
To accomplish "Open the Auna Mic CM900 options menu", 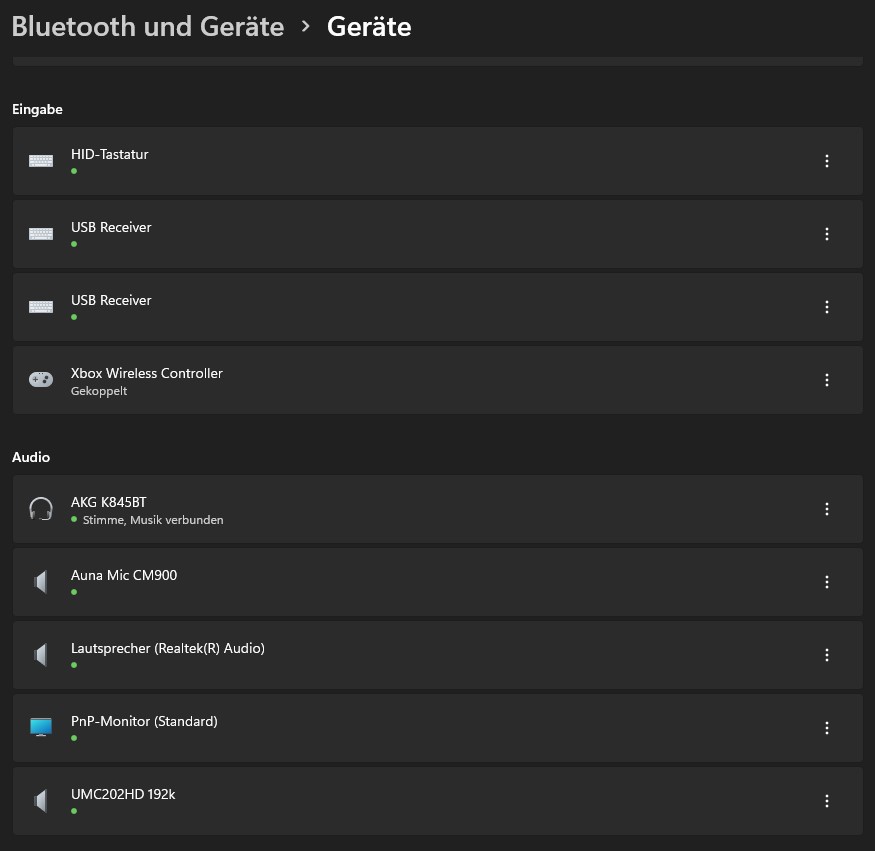I will (827, 582).
